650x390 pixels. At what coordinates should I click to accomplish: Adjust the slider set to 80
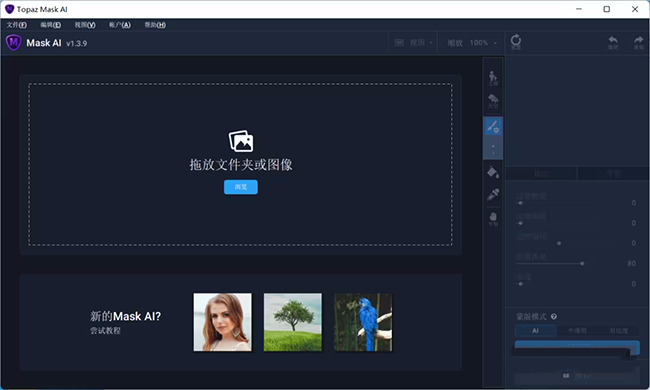pyautogui.click(x=582, y=263)
